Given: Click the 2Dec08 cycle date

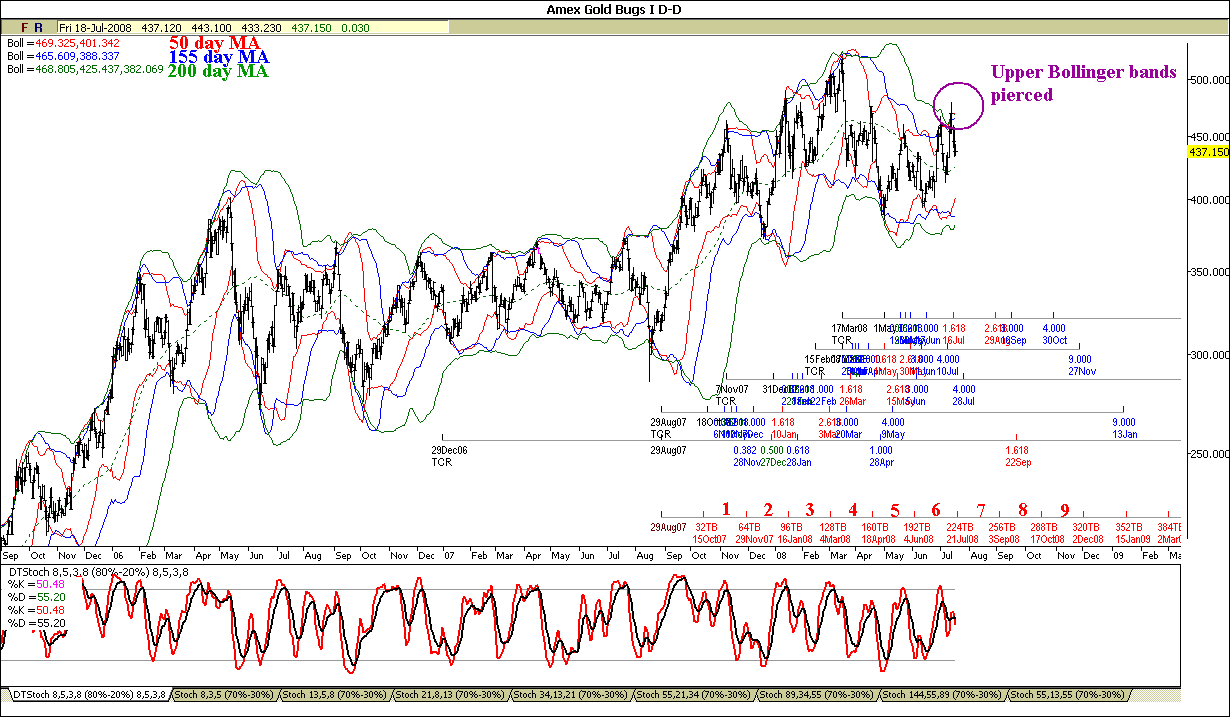Looking at the screenshot, I should (1087, 539).
